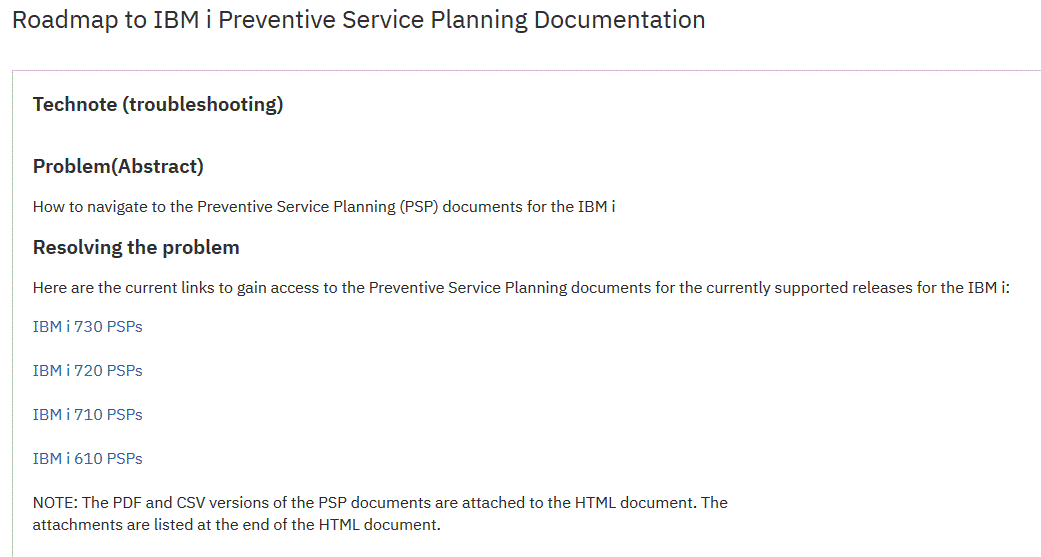Open the IBM i 730 PSPs link

(88, 327)
